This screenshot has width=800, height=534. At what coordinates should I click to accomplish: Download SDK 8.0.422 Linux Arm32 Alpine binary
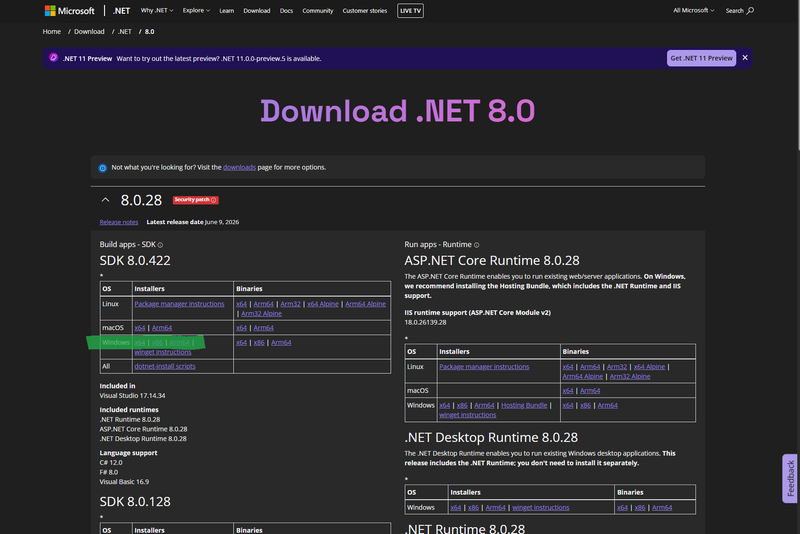coord(261,314)
